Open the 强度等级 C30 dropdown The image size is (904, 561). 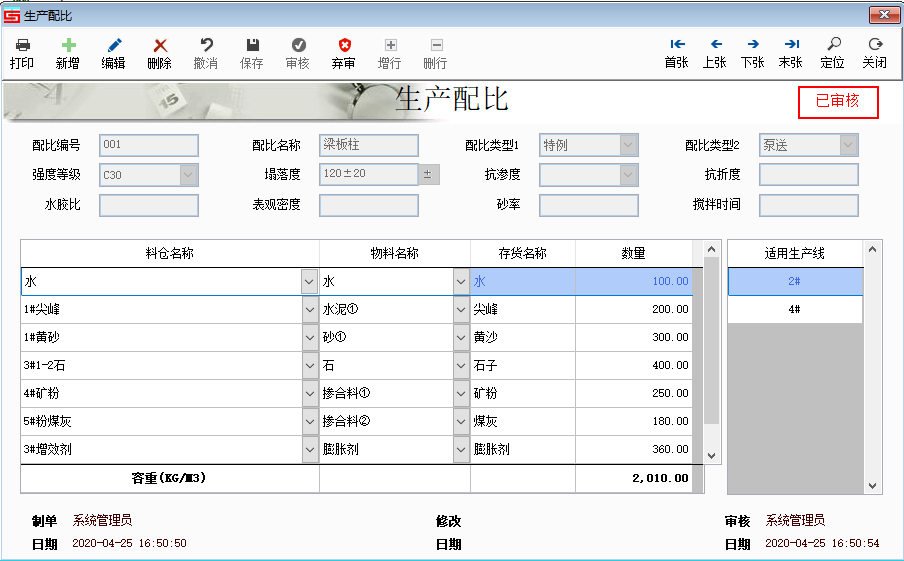pos(188,175)
